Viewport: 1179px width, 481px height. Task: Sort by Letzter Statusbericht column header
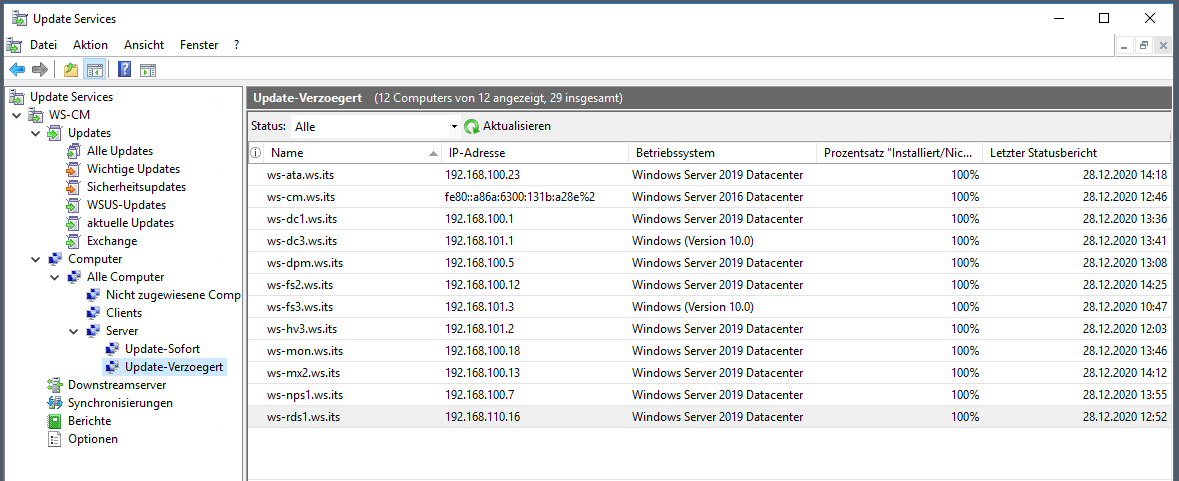pyautogui.click(x=1077, y=153)
